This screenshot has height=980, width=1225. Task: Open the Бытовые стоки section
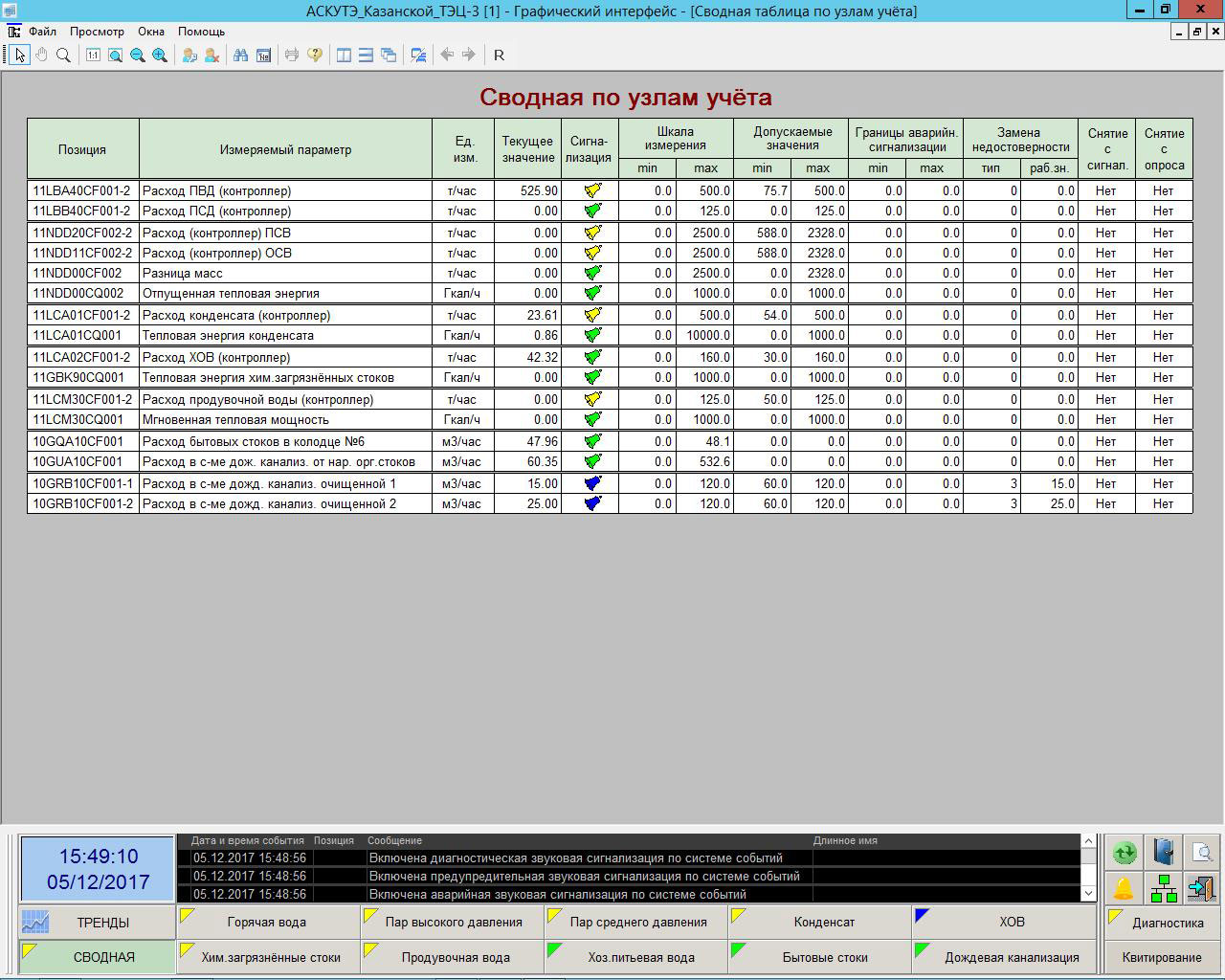pyautogui.click(x=820, y=957)
